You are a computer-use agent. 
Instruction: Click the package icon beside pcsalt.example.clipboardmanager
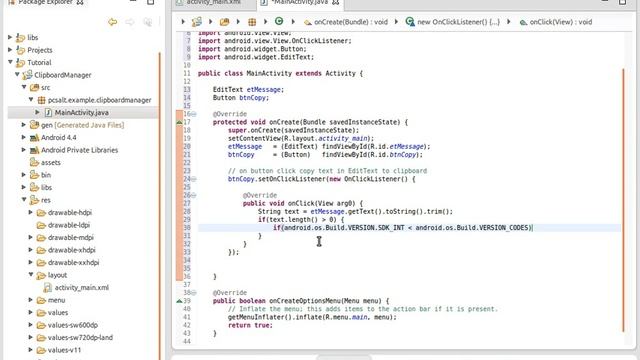coord(41,100)
